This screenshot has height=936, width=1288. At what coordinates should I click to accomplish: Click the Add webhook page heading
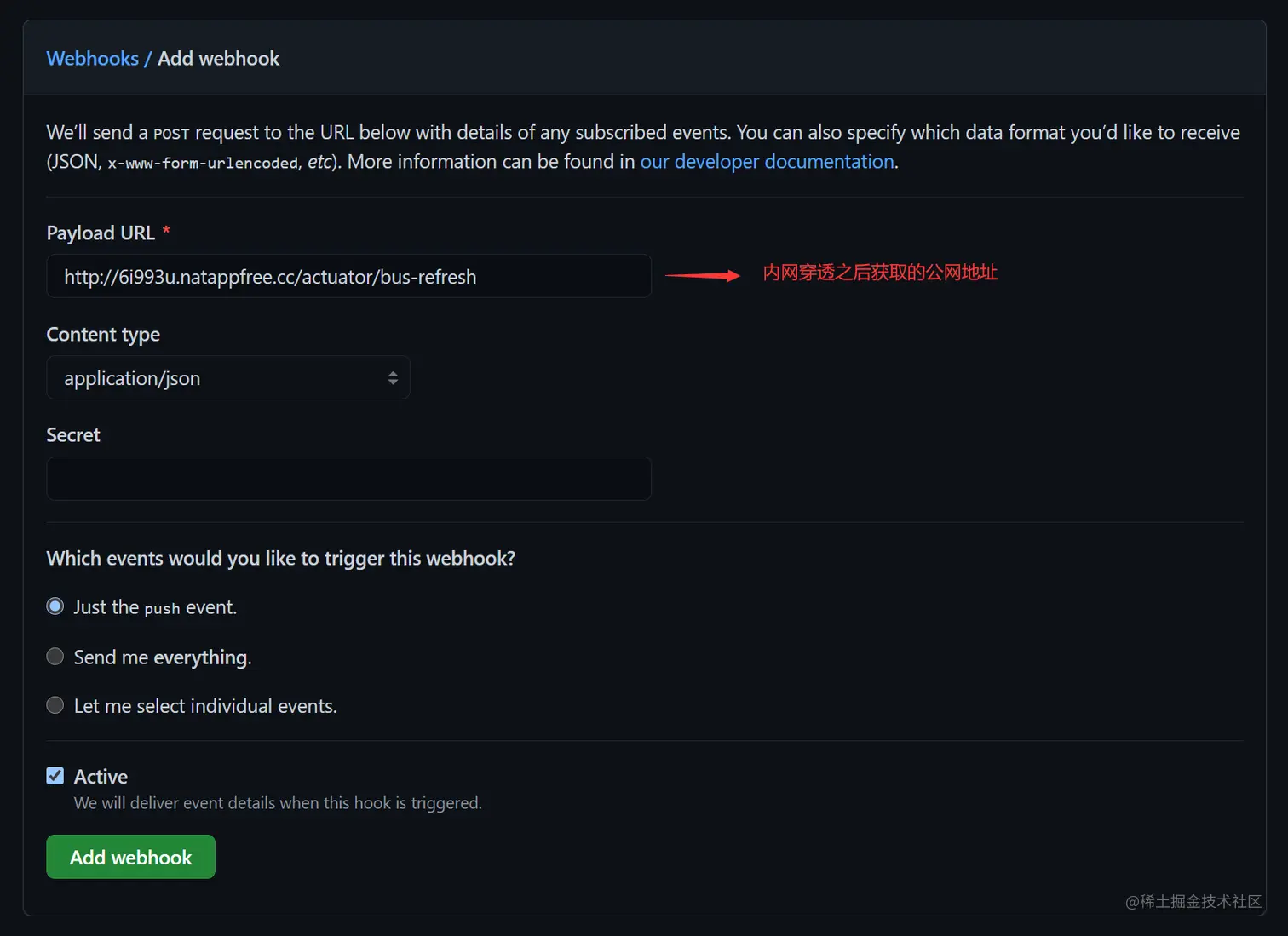pyautogui.click(x=218, y=58)
